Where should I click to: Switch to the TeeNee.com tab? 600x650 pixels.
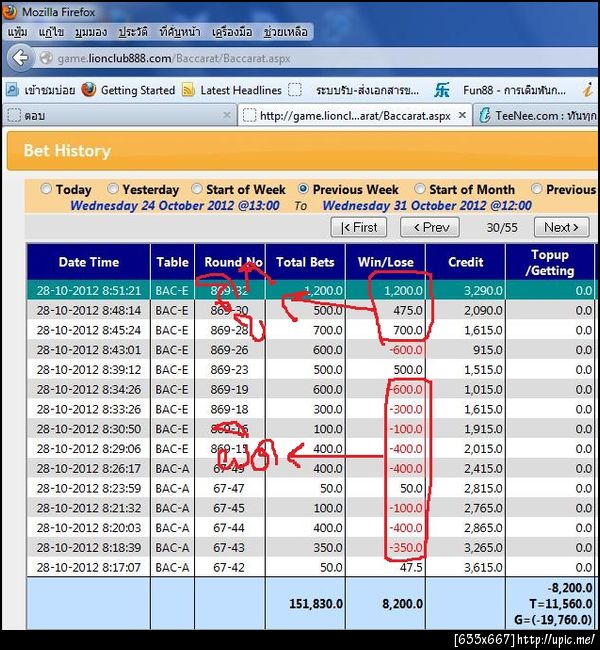[x=537, y=115]
